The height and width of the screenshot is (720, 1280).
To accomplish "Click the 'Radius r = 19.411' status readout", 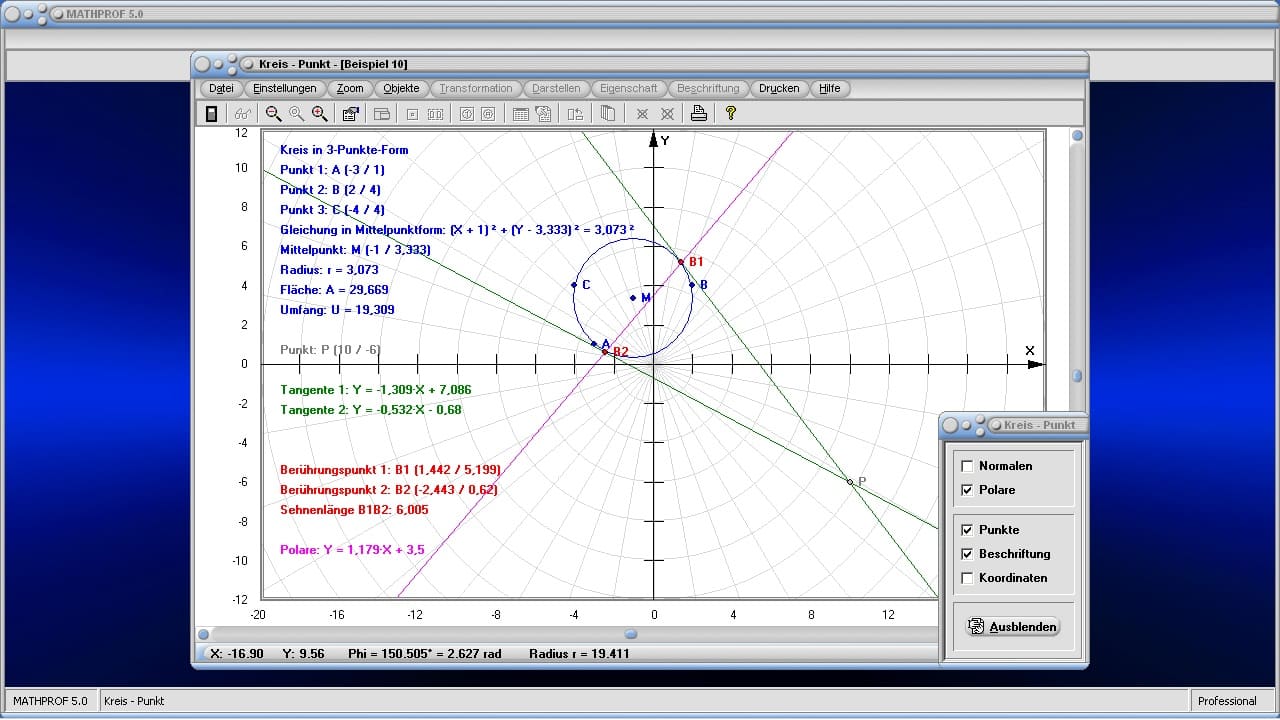I will 579,654.
